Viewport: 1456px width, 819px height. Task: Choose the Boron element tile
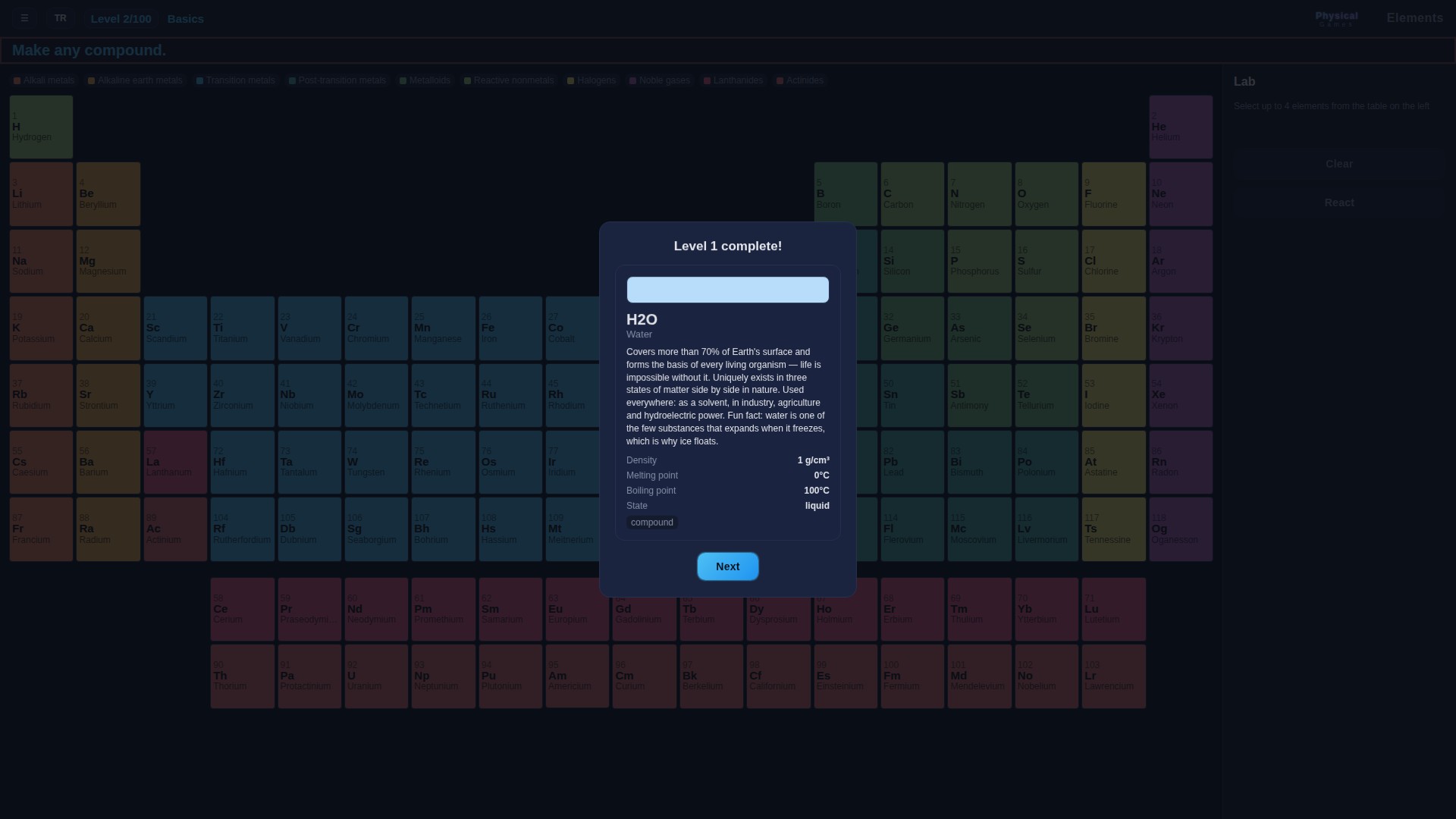tap(846, 194)
